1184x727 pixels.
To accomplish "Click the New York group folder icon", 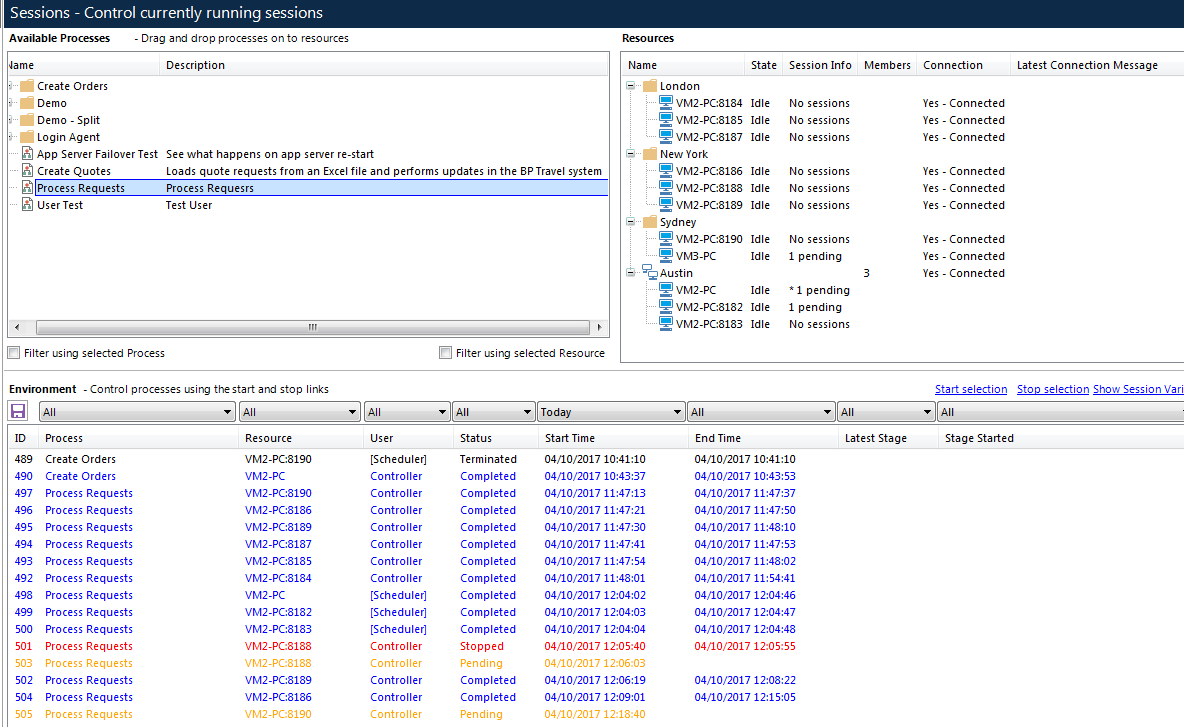I will [650, 153].
